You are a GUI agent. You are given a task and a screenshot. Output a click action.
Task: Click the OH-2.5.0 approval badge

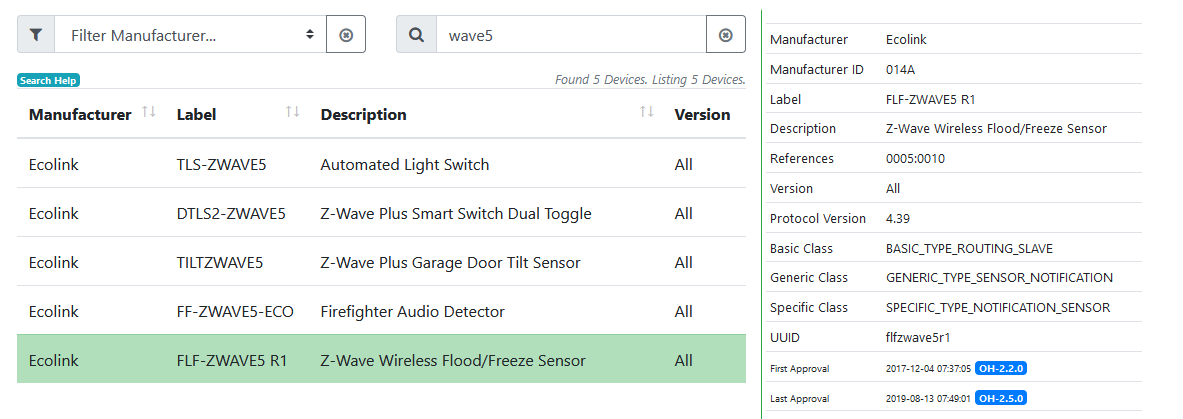click(1001, 398)
